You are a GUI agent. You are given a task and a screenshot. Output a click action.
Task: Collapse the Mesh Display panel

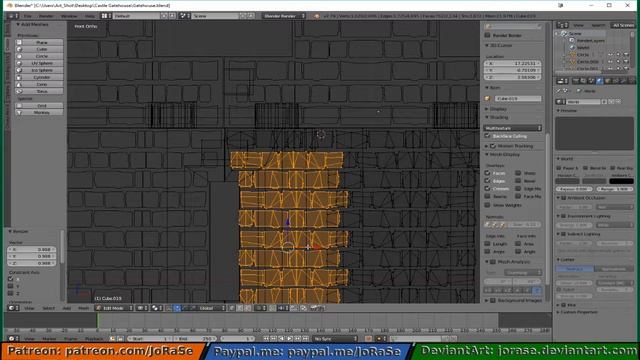point(487,155)
